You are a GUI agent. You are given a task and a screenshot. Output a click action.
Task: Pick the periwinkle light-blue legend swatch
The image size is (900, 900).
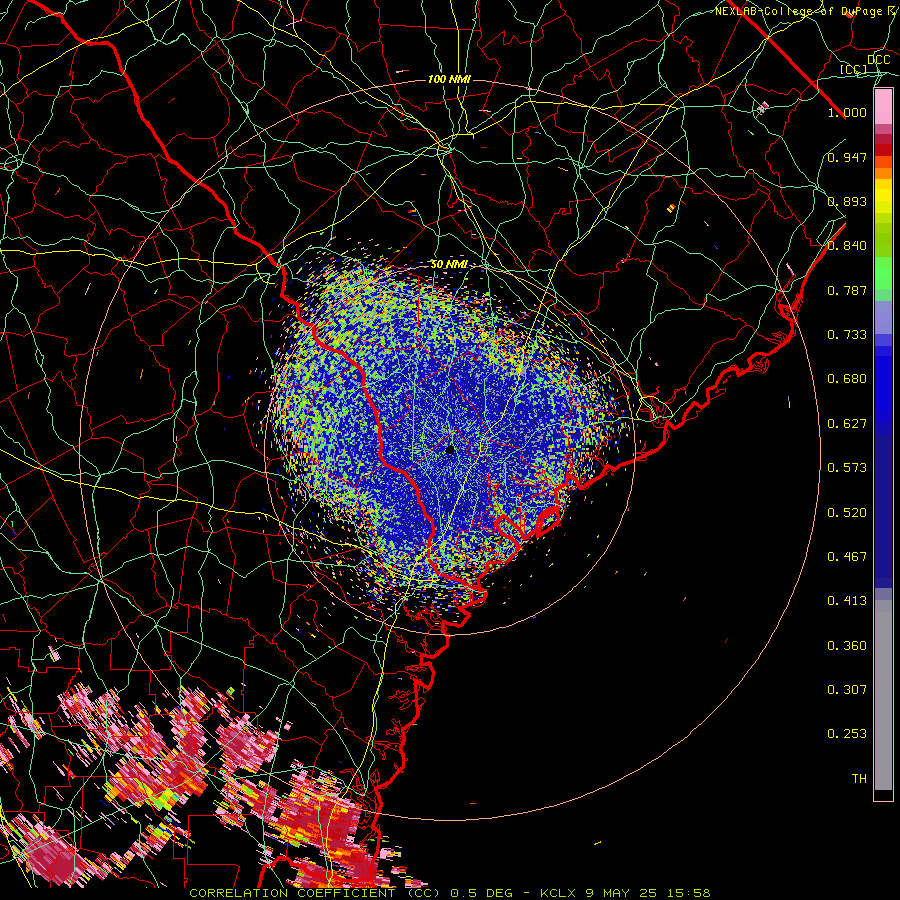[883, 317]
